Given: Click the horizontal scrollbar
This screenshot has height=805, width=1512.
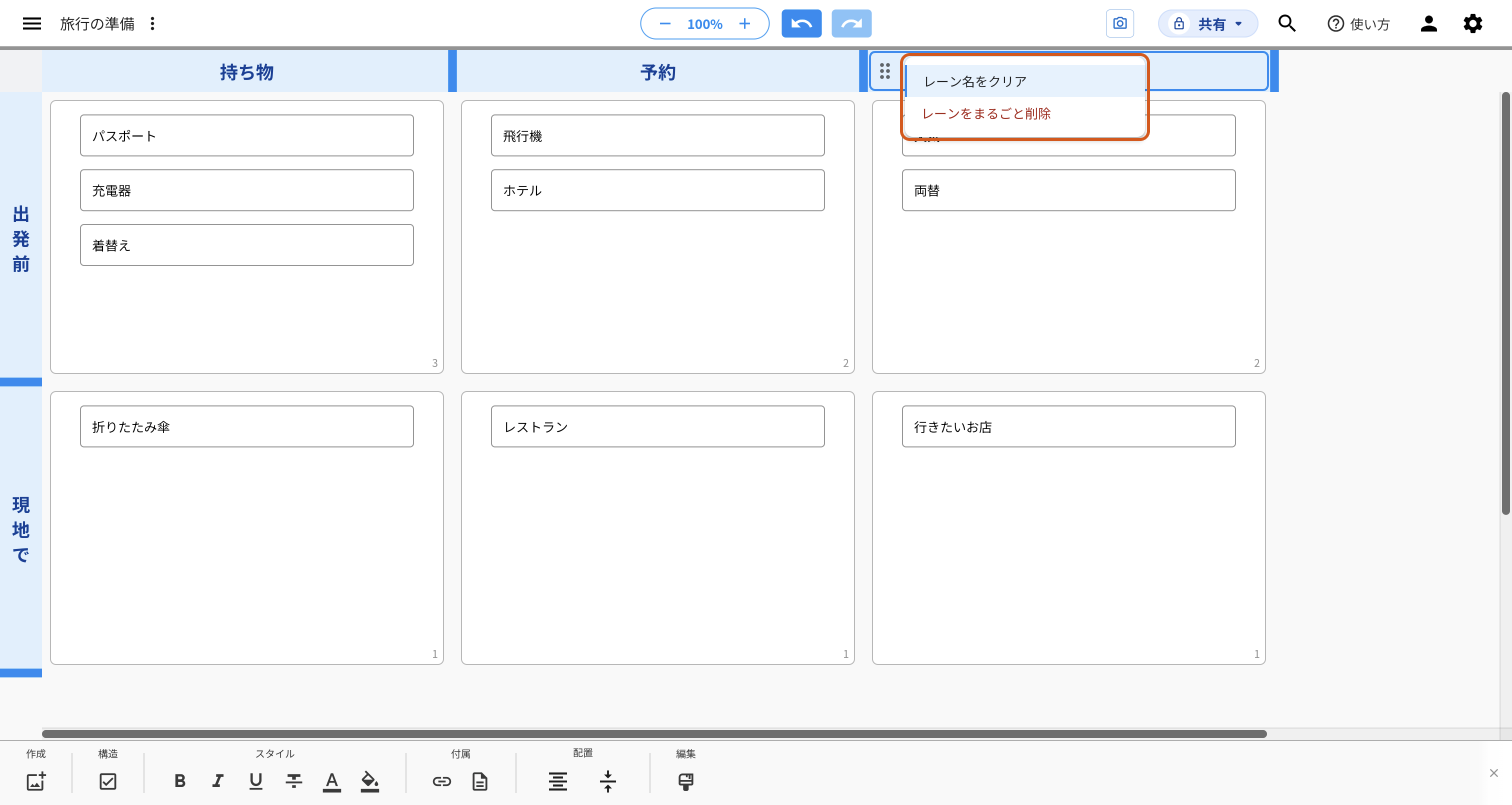Looking at the screenshot, I should pyautogui.click(x=654, y=734).
